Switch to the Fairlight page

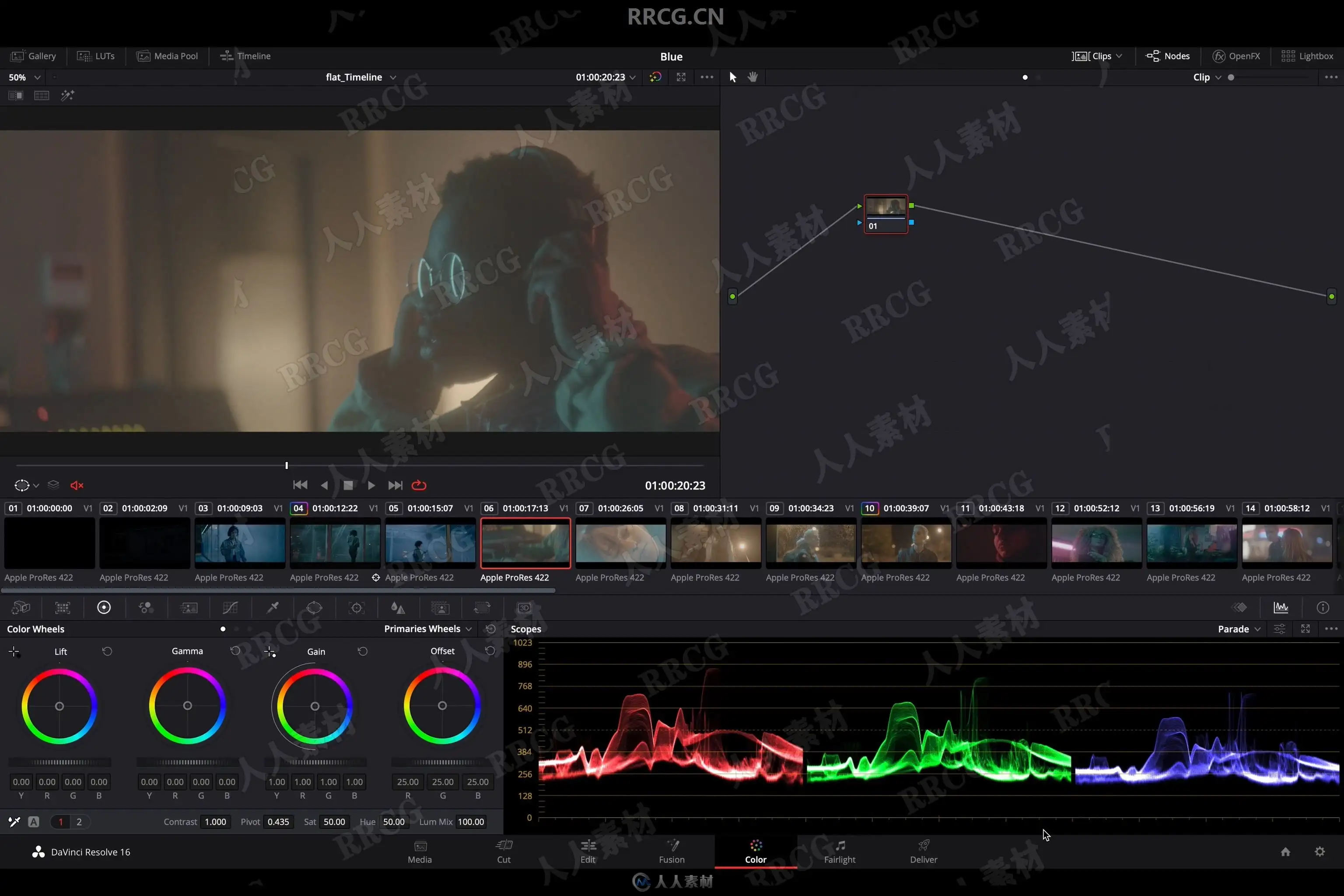[840, 851]
